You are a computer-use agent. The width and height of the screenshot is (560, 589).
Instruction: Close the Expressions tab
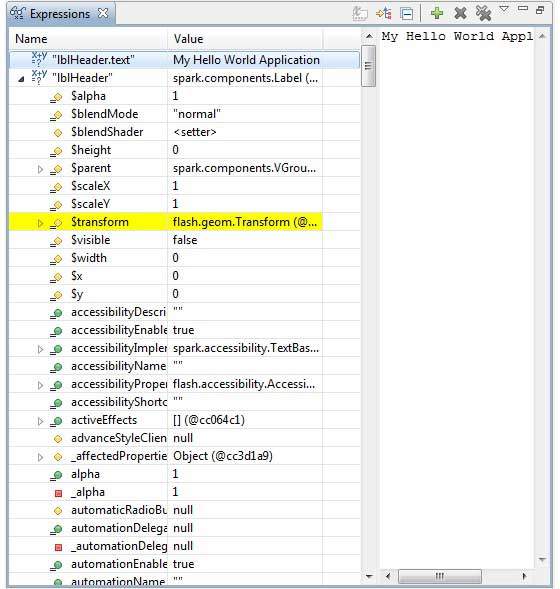[103, 13]
